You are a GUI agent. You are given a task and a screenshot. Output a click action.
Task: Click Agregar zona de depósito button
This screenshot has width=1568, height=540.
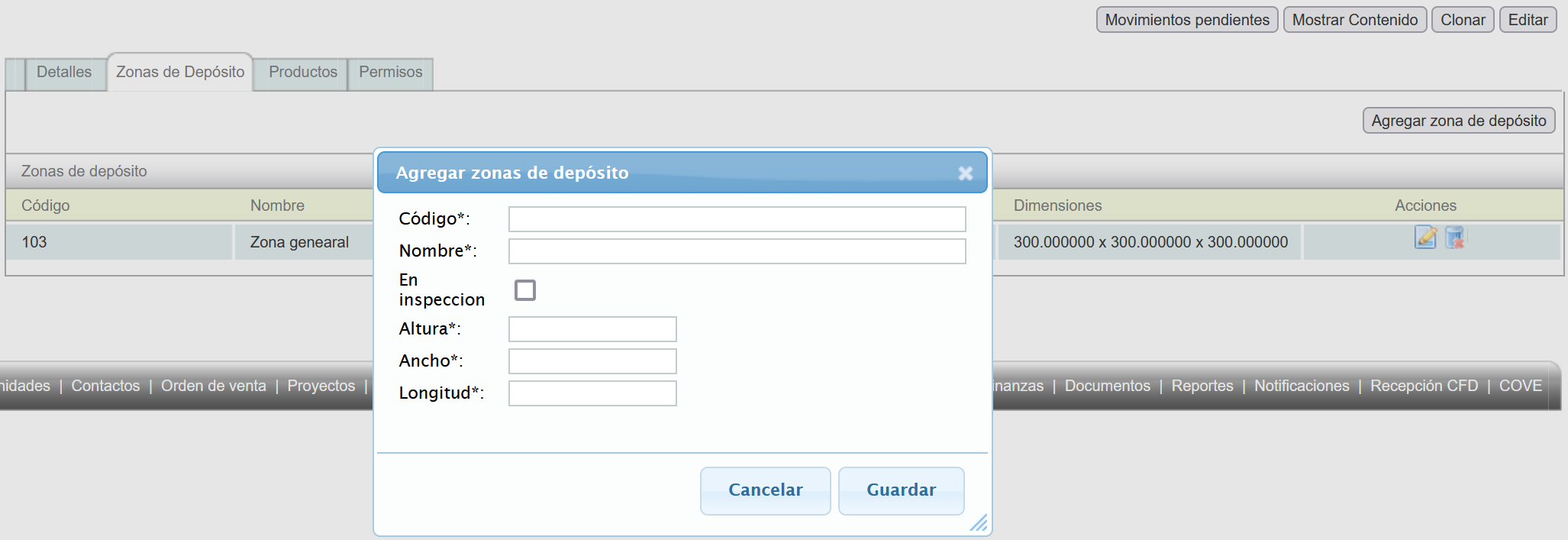1458,121
